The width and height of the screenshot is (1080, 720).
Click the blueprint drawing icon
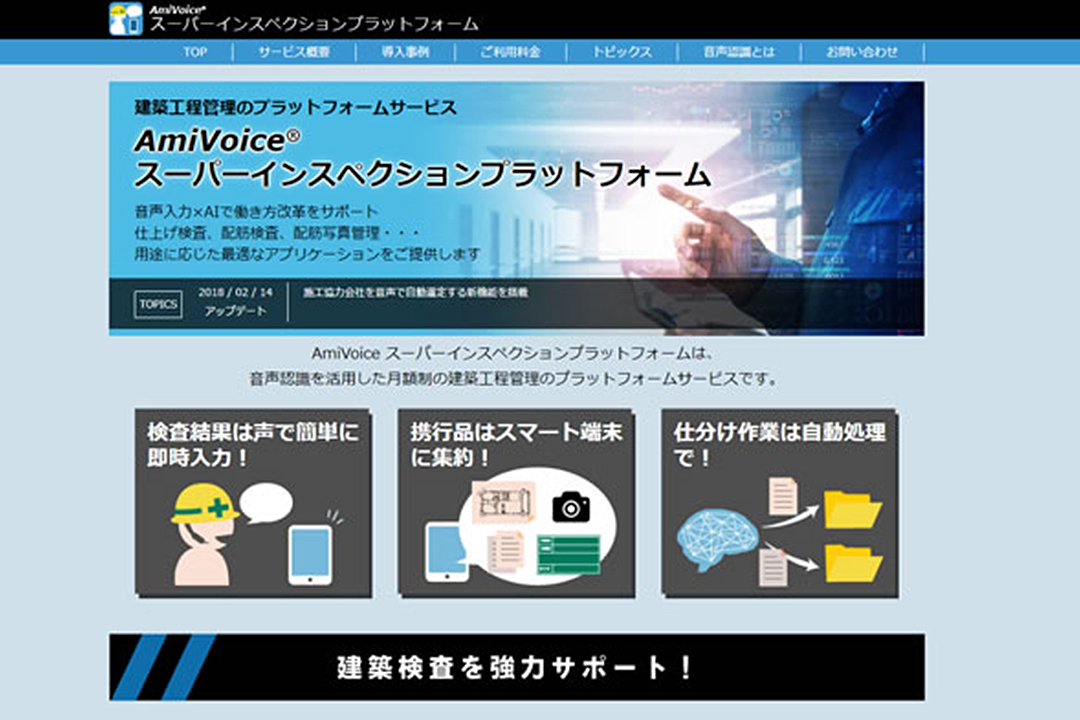[504, 500]
